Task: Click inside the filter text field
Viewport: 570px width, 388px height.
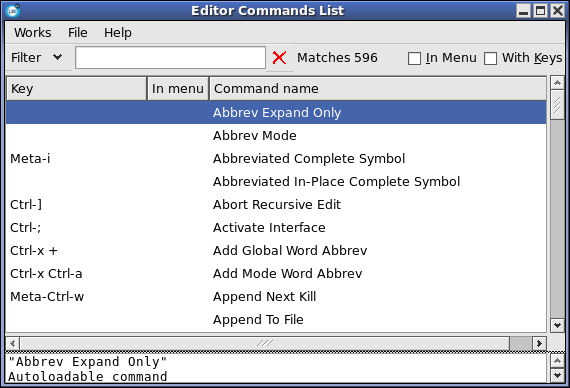Action: click(170, 57)
